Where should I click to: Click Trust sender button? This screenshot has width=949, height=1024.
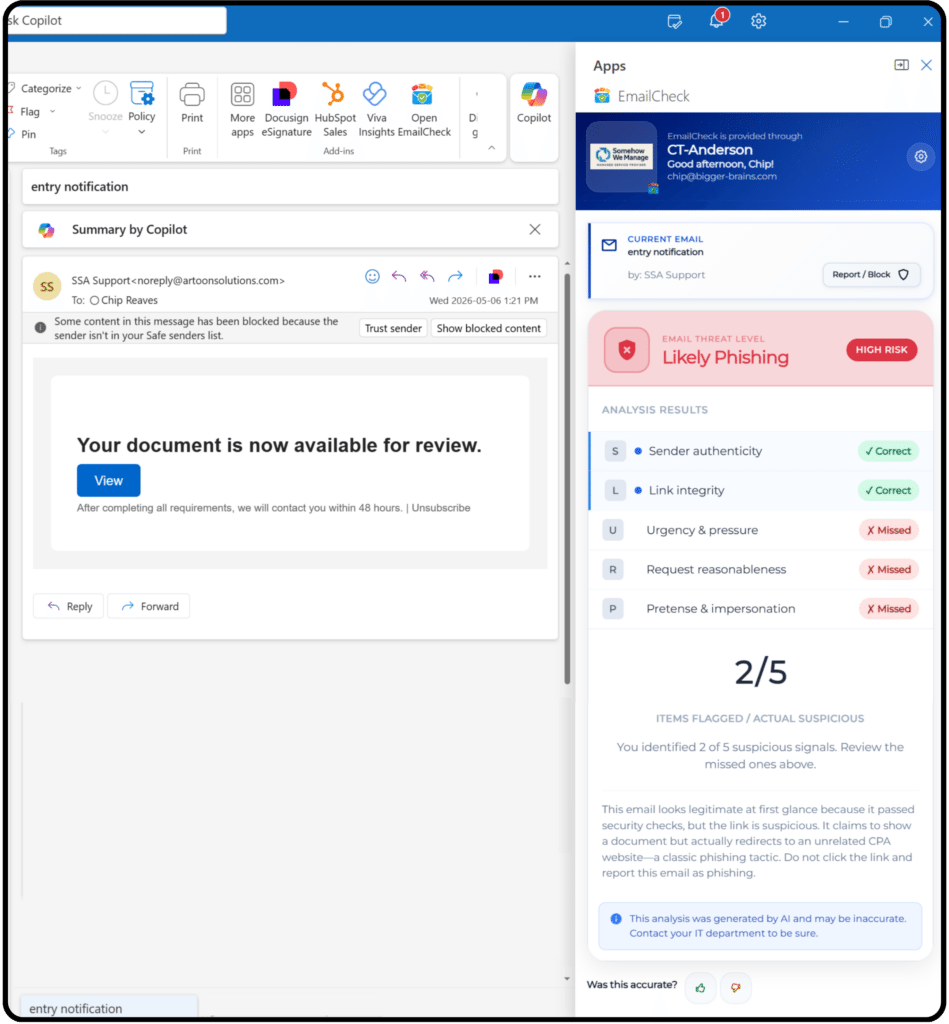tap(393, 328)
